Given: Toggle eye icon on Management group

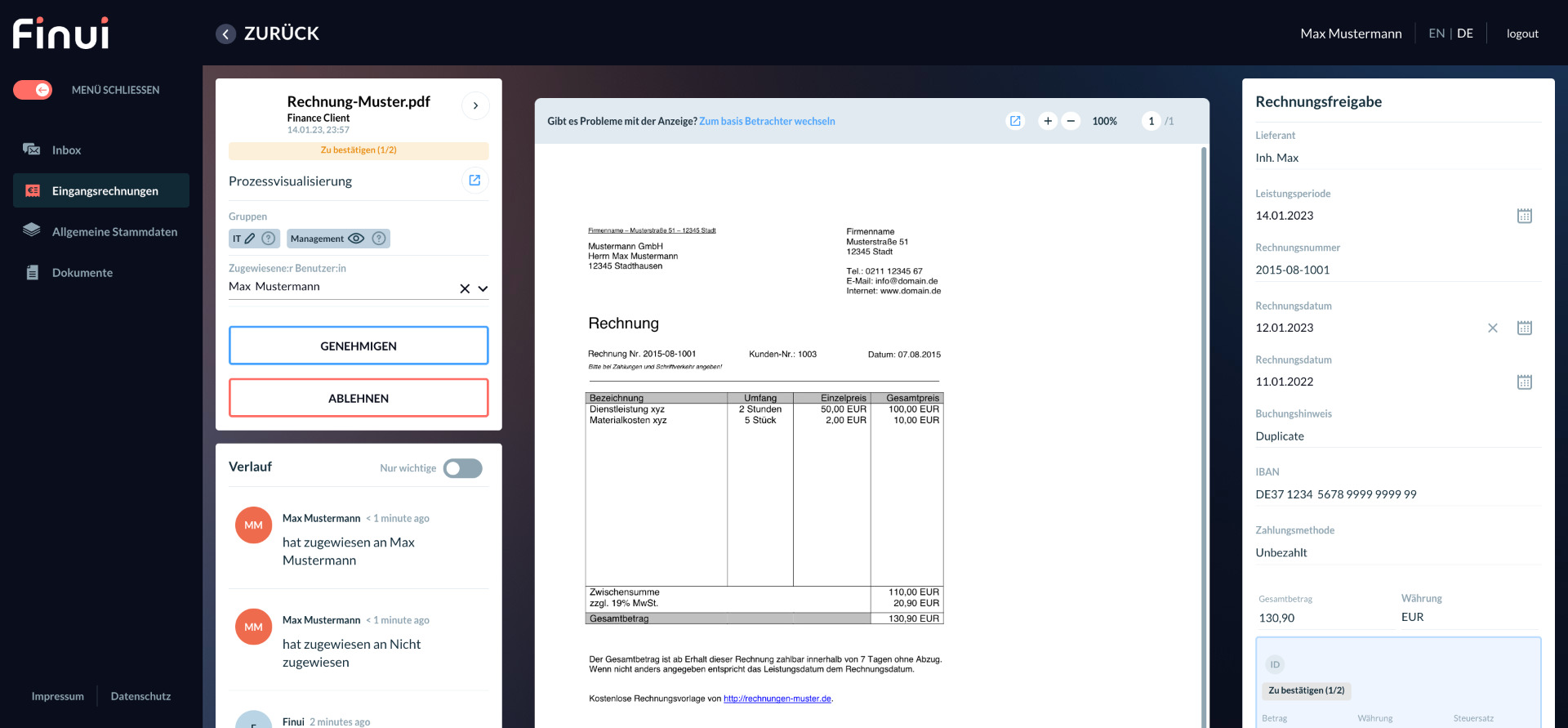Looking at the screenshot, I should tap(356, 239).
